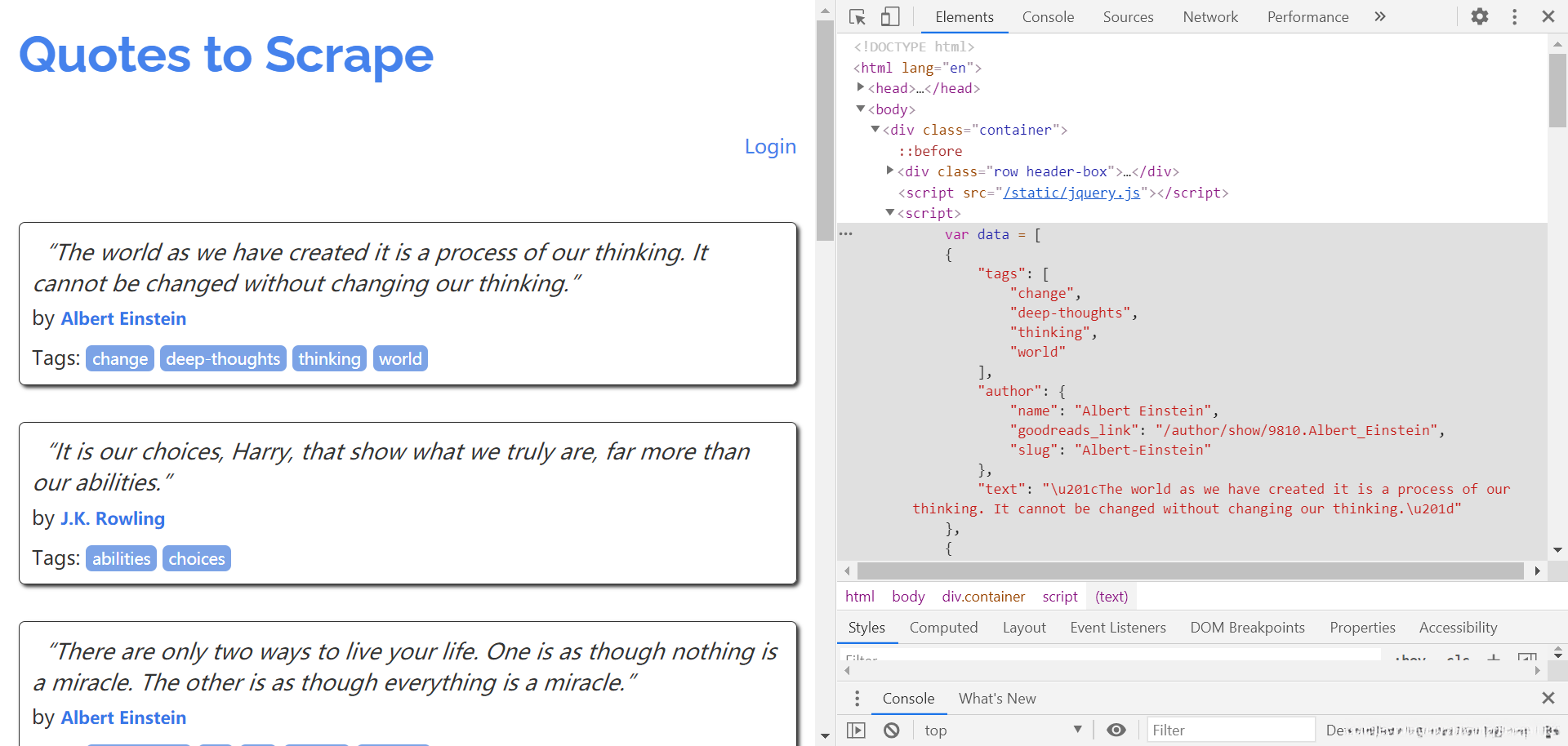Click the Login link
The image size is (1568, 746).
[x=770, y=147]
